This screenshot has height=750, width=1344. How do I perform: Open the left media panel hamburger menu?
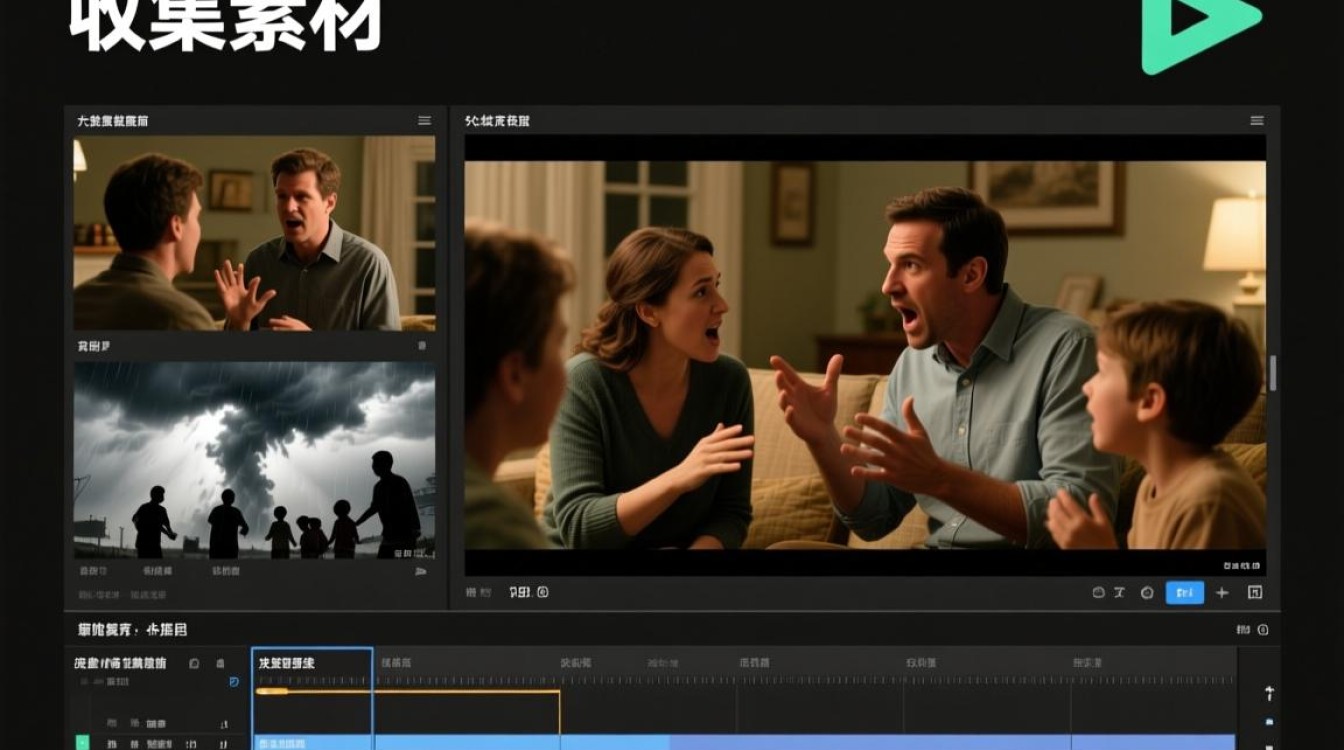(x=425, y=120)
